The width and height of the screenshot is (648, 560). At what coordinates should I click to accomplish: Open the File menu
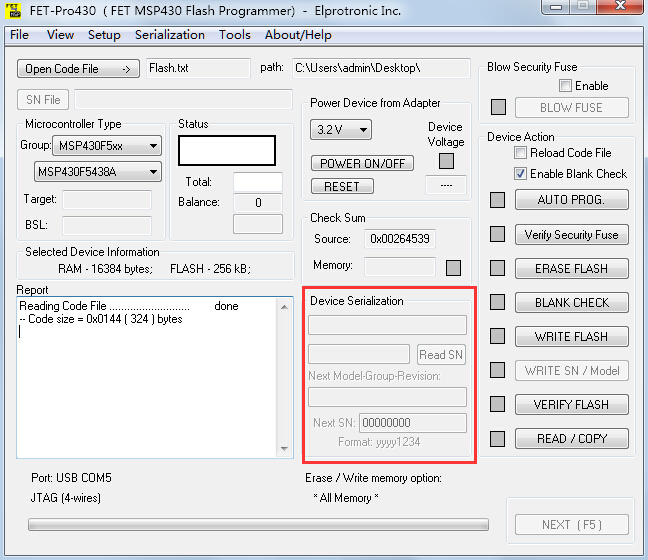point(19,35)
